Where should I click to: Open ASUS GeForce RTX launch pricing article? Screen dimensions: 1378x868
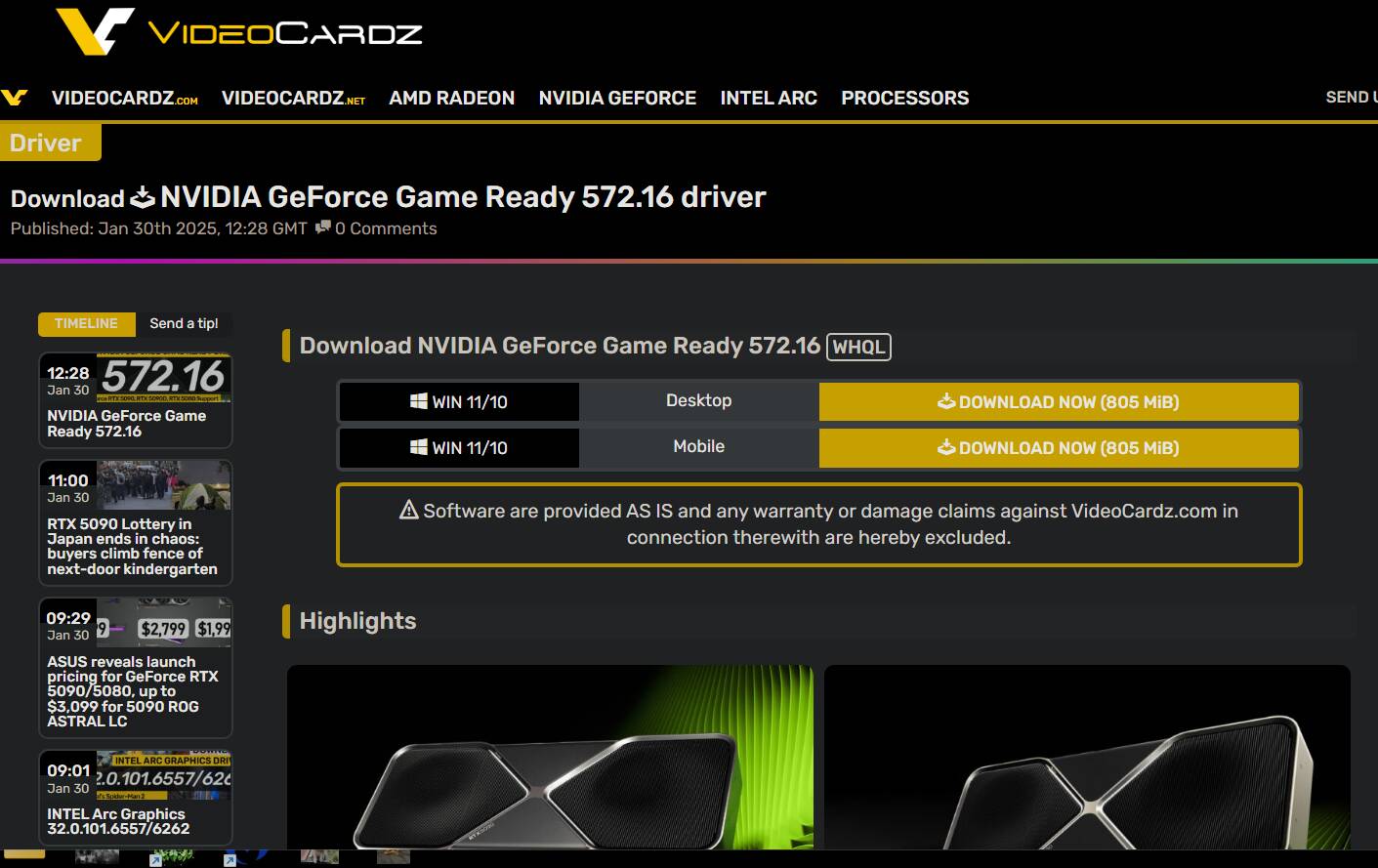132,691
